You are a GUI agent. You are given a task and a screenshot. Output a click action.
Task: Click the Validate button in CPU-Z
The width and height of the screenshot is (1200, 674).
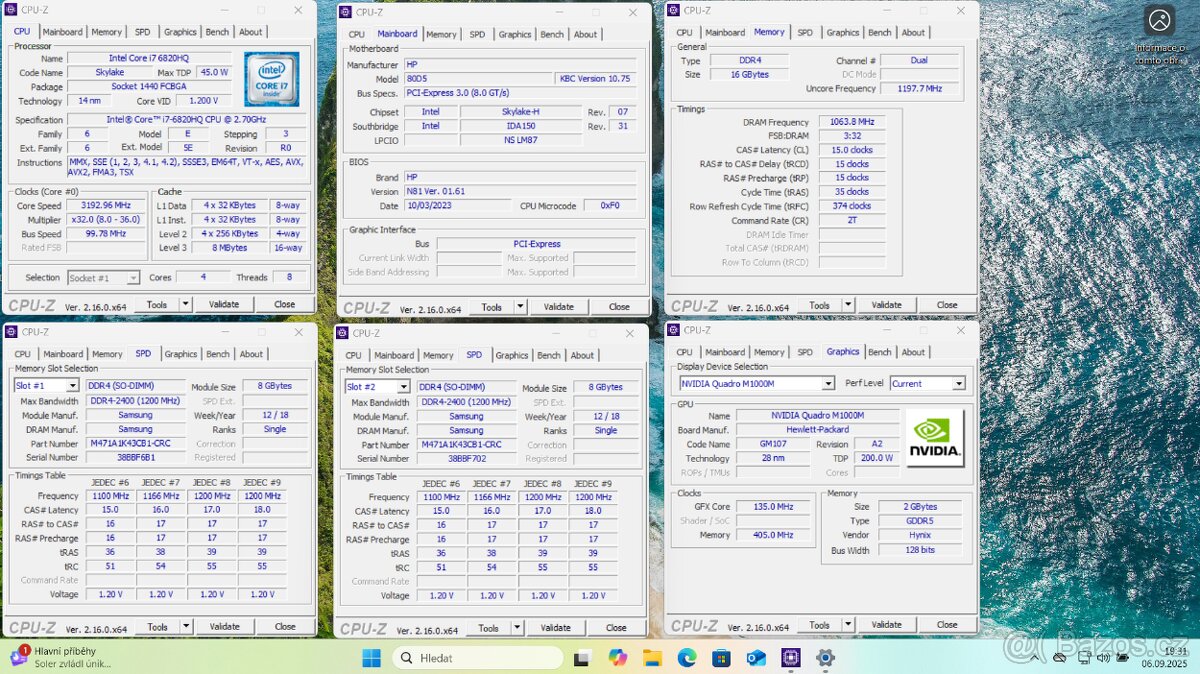223,303
